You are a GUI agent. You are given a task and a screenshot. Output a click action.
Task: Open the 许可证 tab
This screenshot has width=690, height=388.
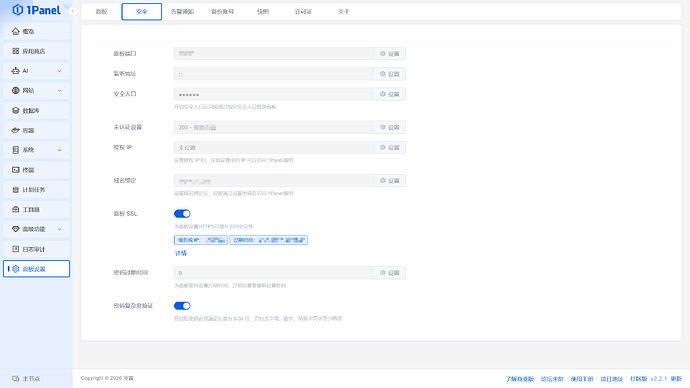click(303, 11)
